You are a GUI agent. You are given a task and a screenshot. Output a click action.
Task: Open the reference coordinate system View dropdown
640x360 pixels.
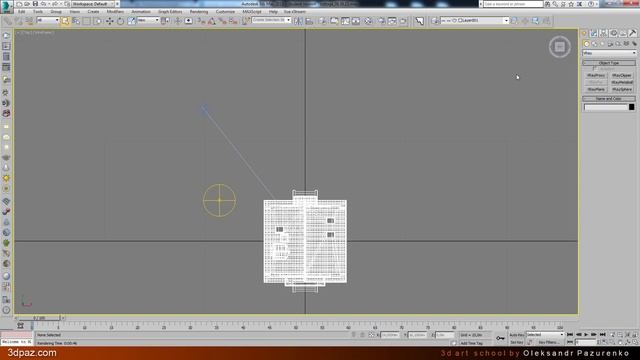(148, 20)
